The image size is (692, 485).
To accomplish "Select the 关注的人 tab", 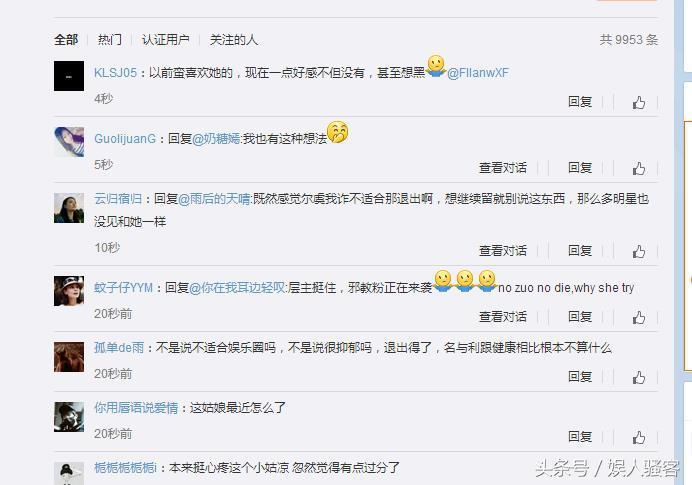I will 233,40.
